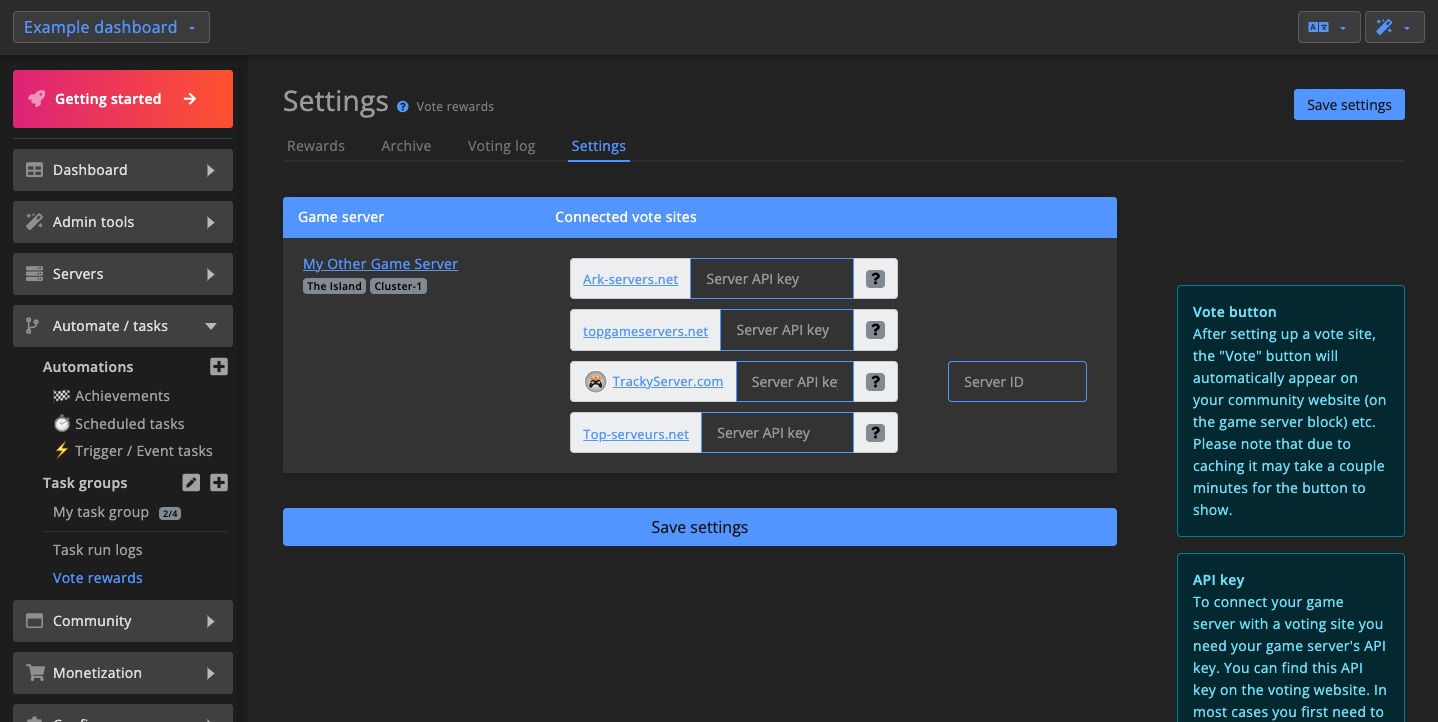The width and height of the screenshot is (1438, 722).
Task: Click the Admin tools wand icon
Action: (x=33, y=221)
